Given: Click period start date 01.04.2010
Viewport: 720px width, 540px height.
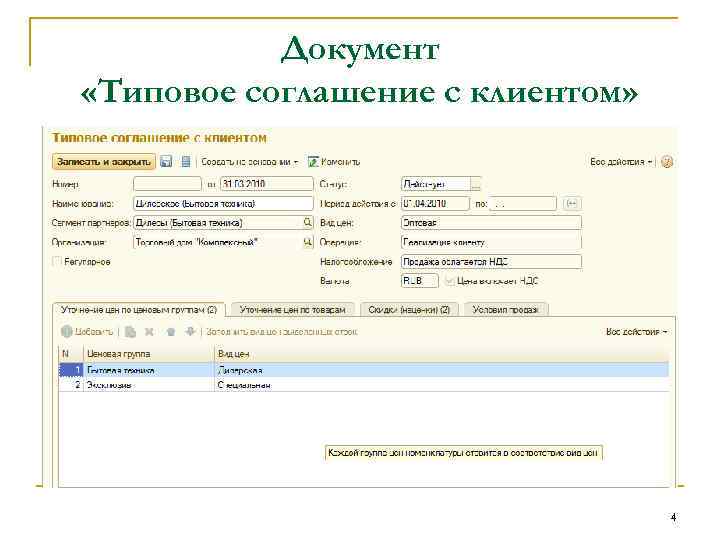Looking at the screenshot, I should [x=435, y=203].
